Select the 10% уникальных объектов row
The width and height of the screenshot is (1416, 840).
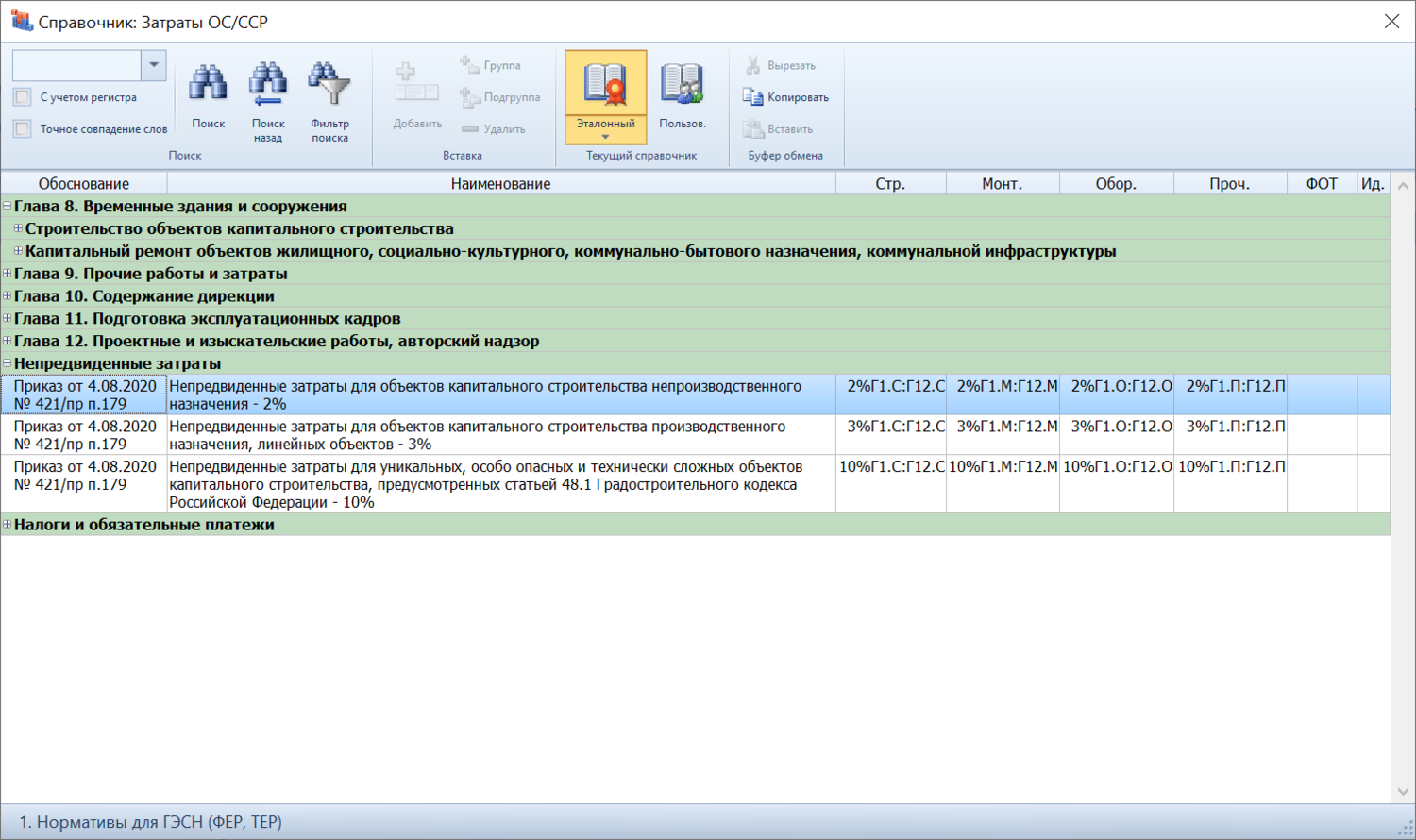tap(500, 484)
